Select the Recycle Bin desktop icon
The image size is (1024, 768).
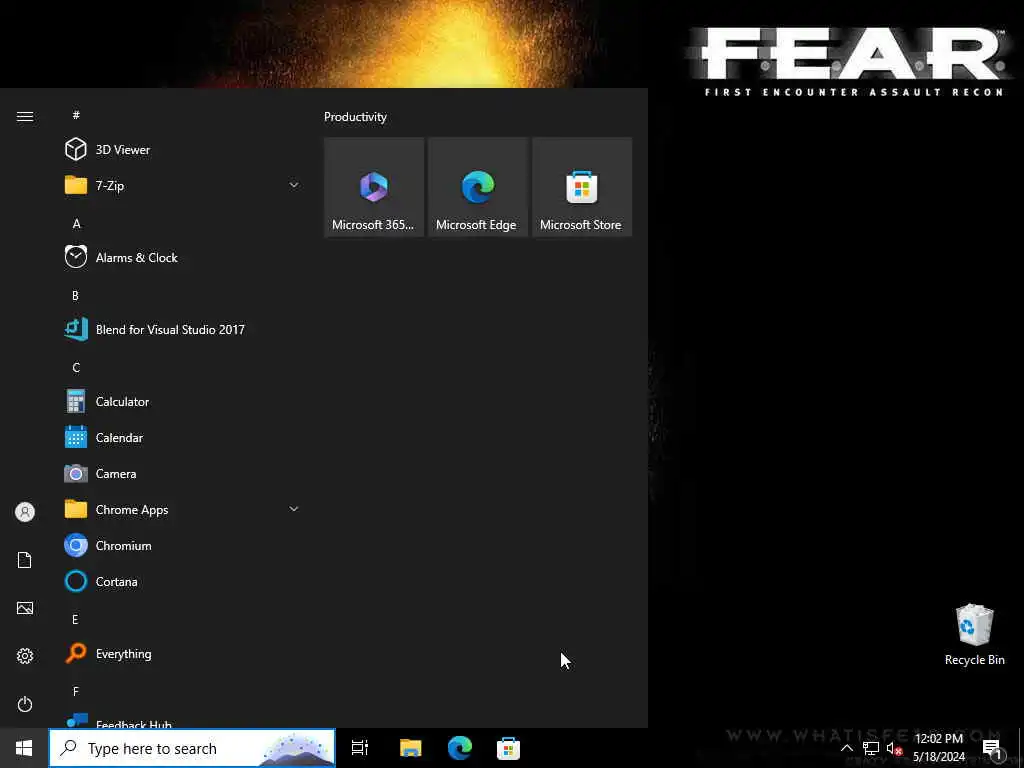974,635
